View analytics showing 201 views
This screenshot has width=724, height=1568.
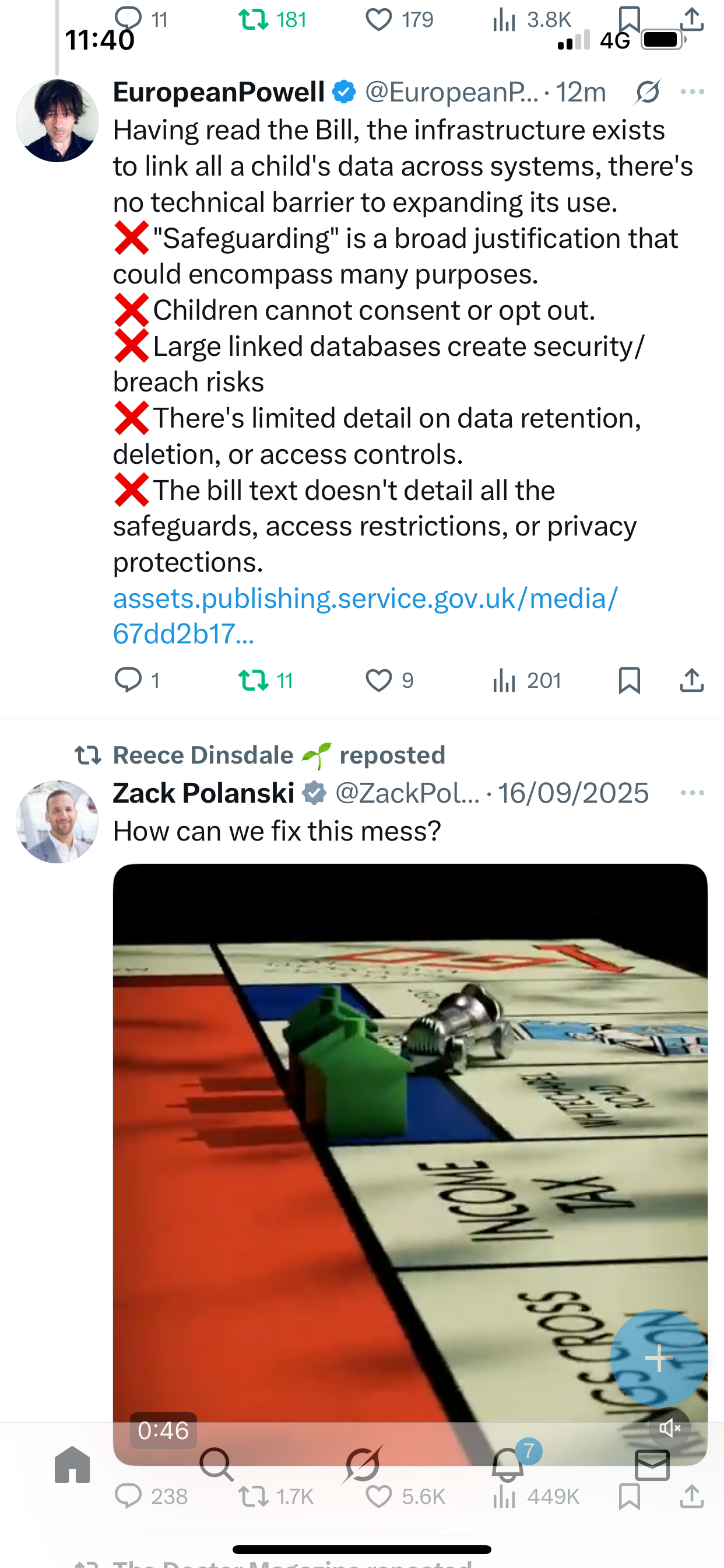527,680
